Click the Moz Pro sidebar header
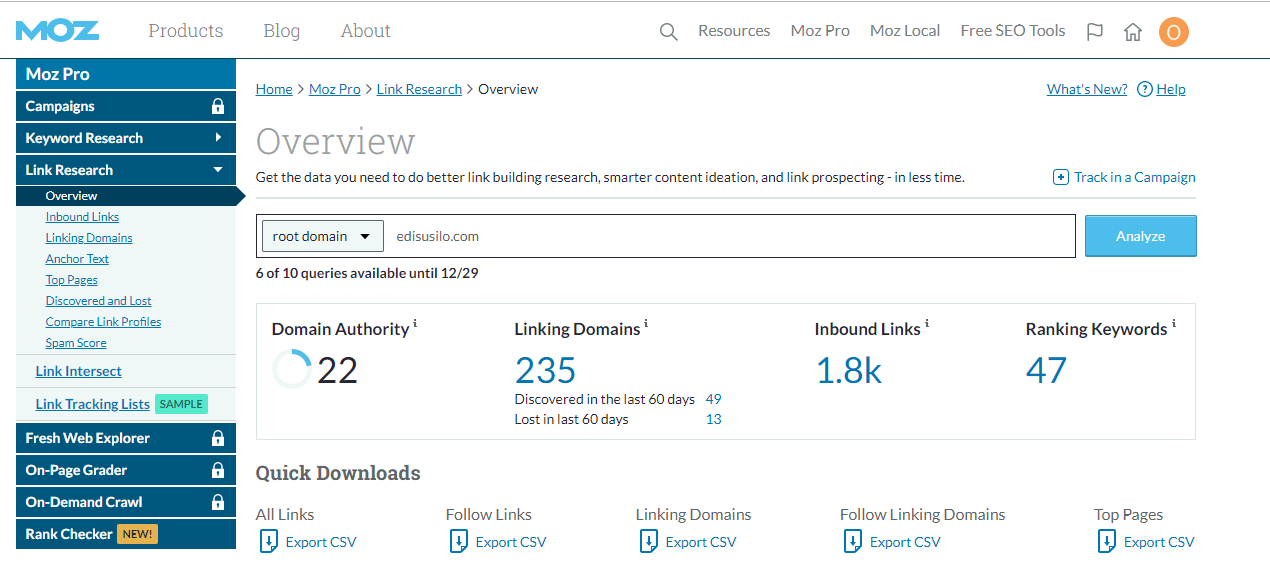The height and width of the screenshot is (579, 1270). (126, 74)
